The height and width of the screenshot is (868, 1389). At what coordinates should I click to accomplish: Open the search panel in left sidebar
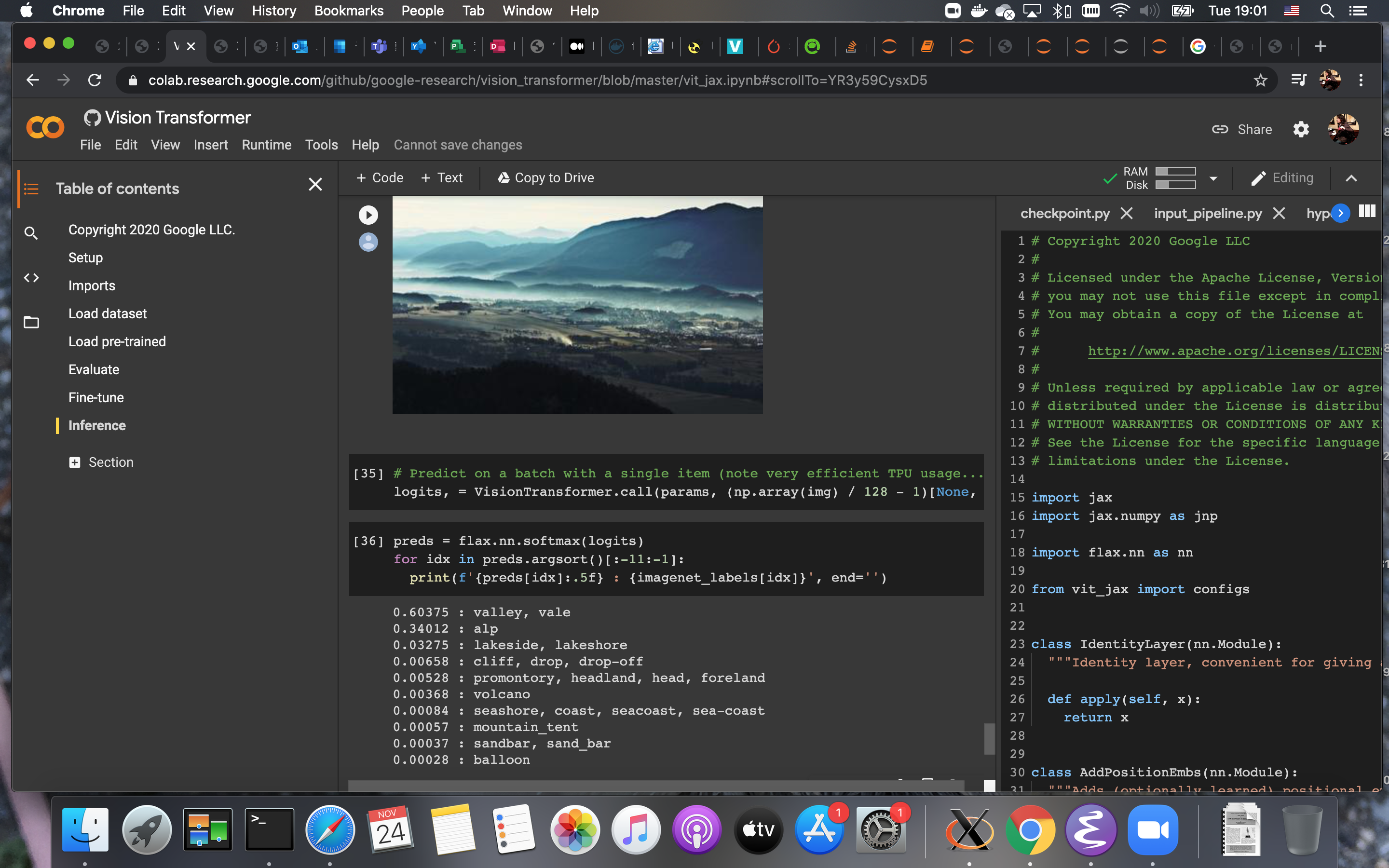31,233
